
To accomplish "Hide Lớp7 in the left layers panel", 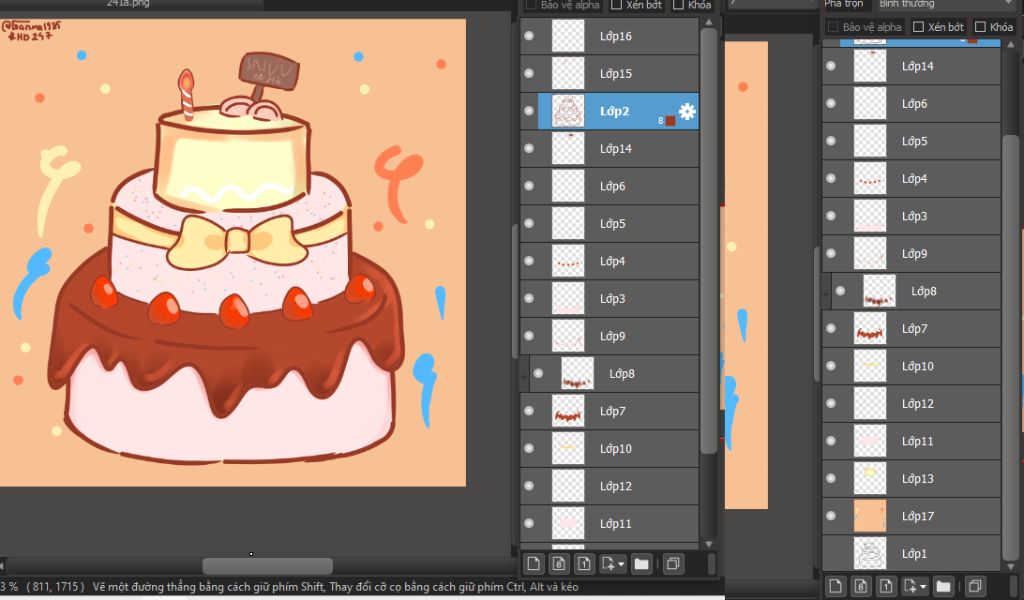I will point(529,411).
